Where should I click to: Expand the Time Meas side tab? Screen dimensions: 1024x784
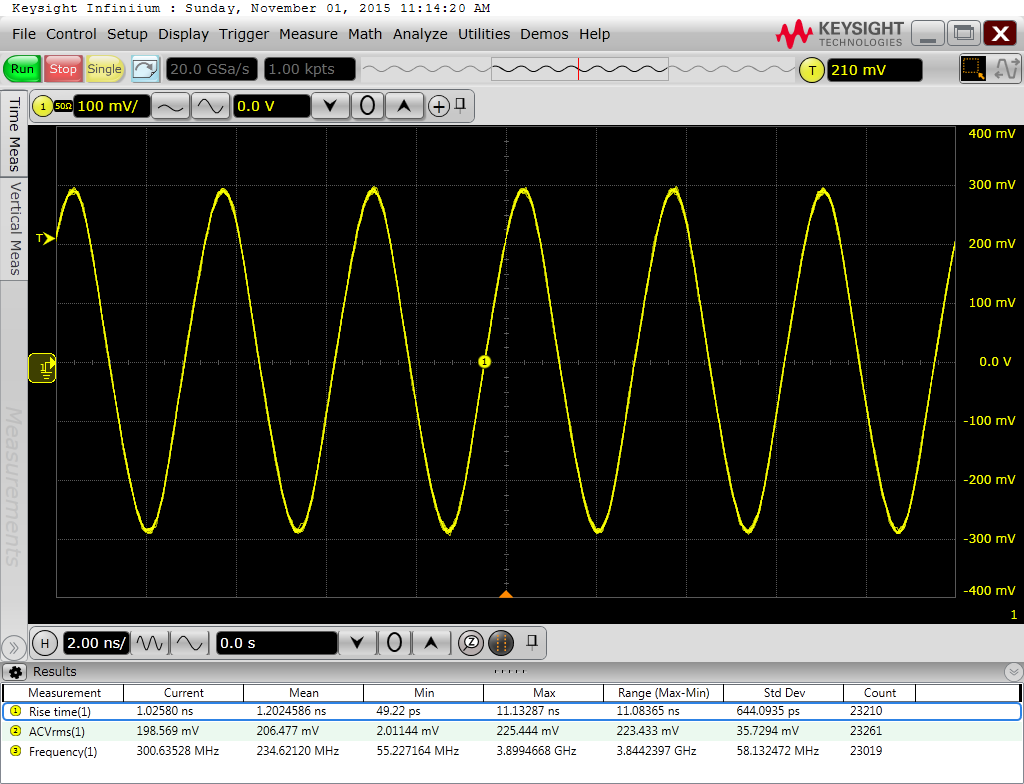pos(15,135)
